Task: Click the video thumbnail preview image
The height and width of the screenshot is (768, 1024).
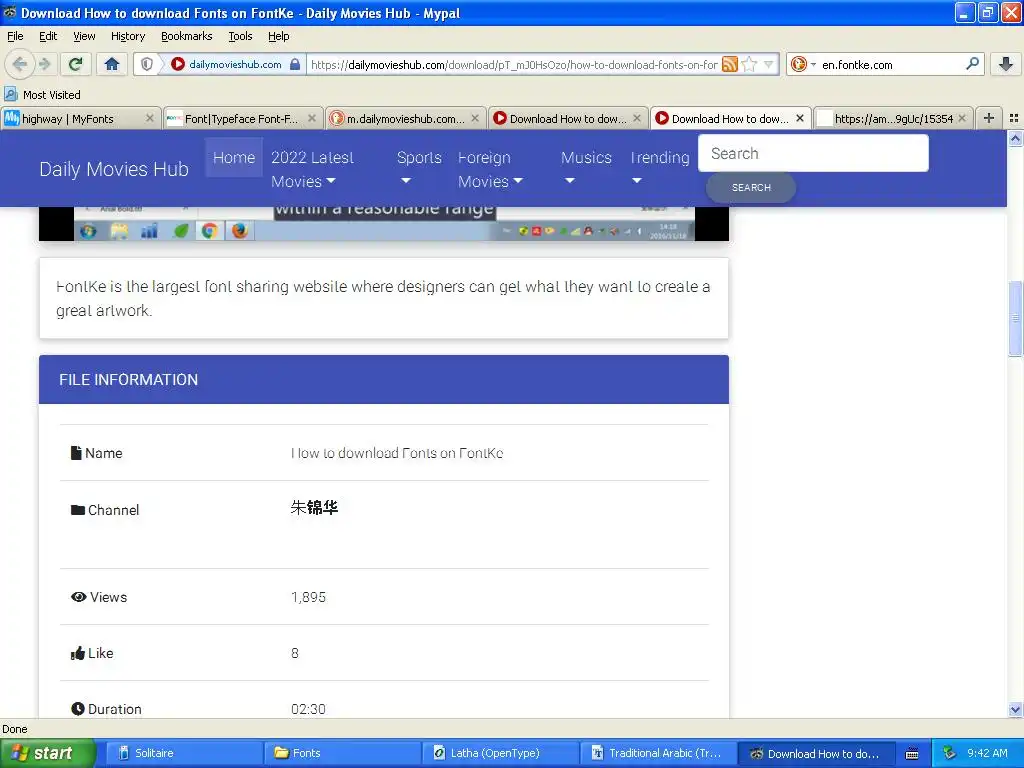Action: 383,223
